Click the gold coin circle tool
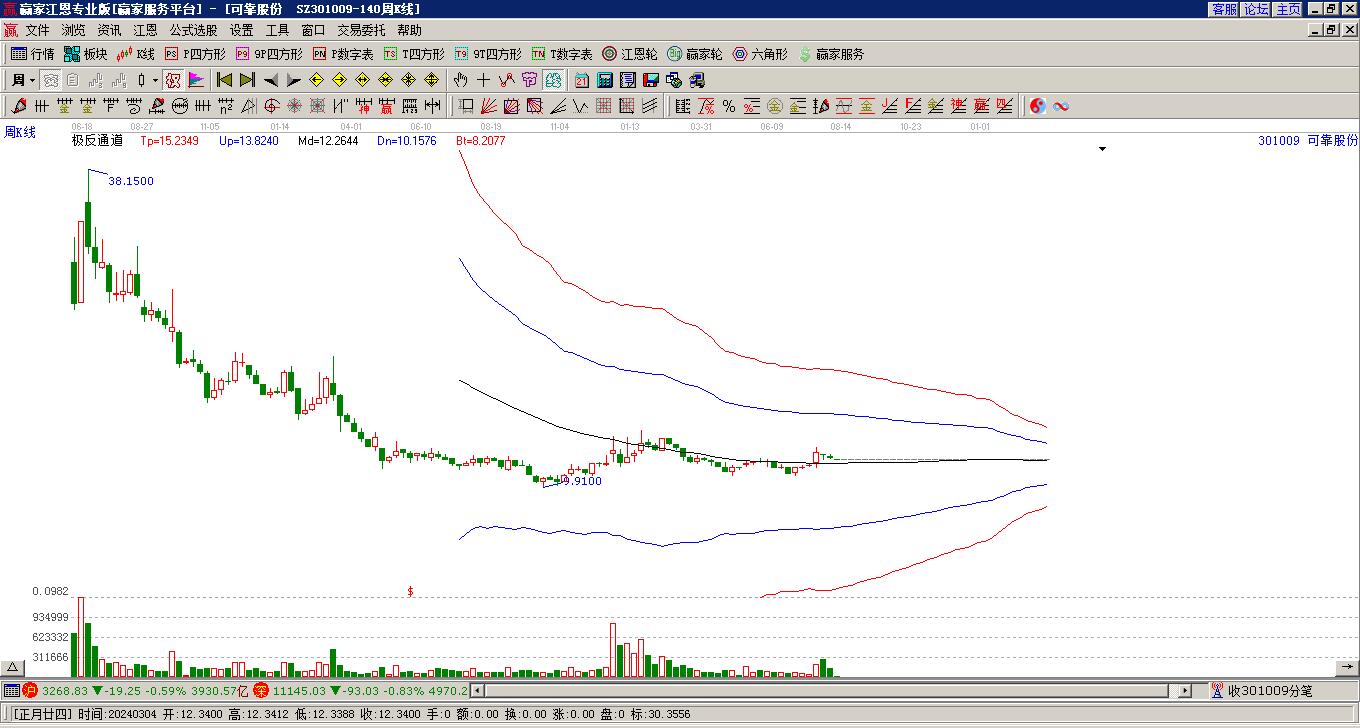Viewport: 1360px width, 728px height. (775, 106)
